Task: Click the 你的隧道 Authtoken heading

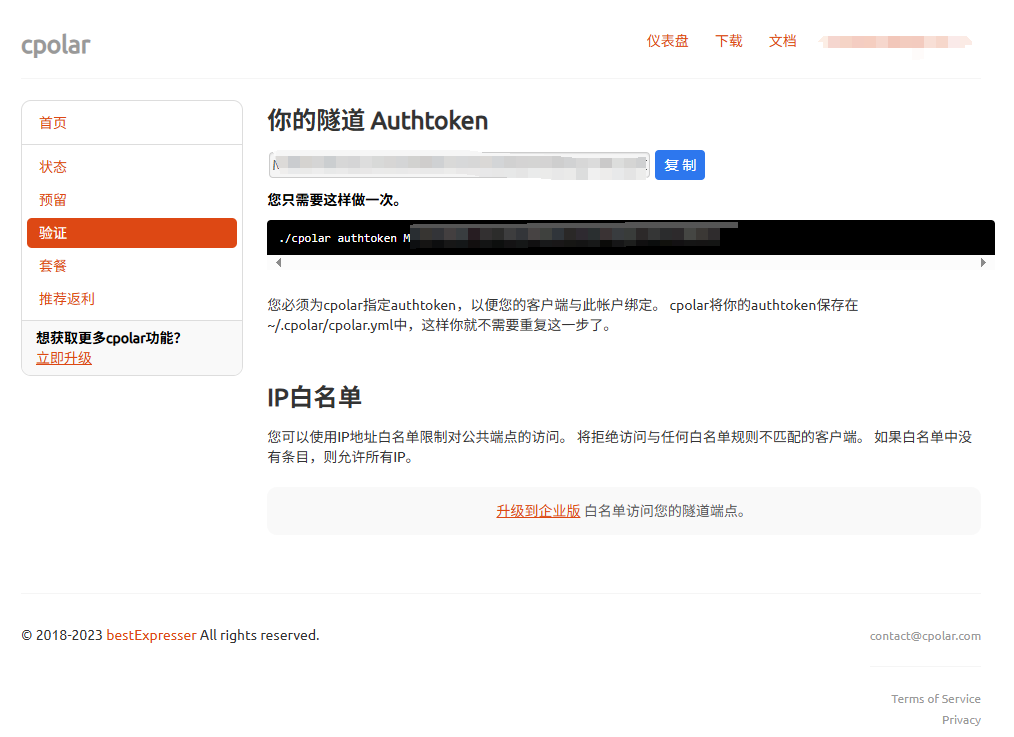Action: tap(378, 121)
